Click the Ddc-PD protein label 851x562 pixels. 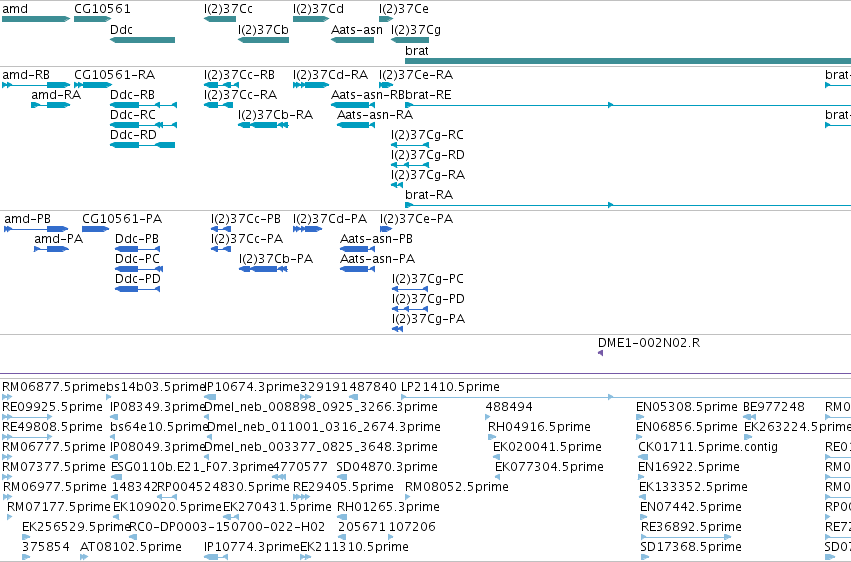pos(138,279)
